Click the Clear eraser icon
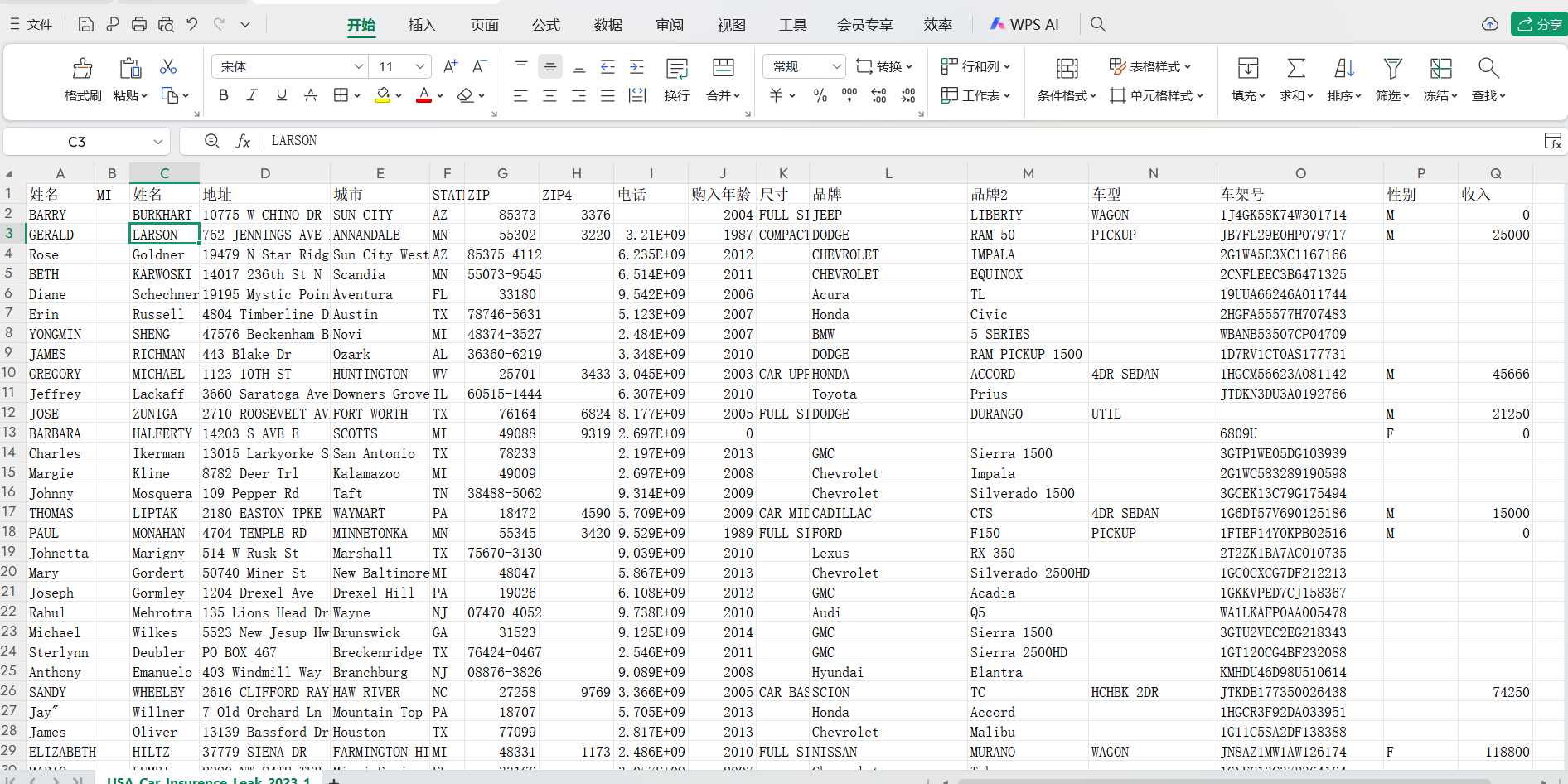 coord(466,95)
